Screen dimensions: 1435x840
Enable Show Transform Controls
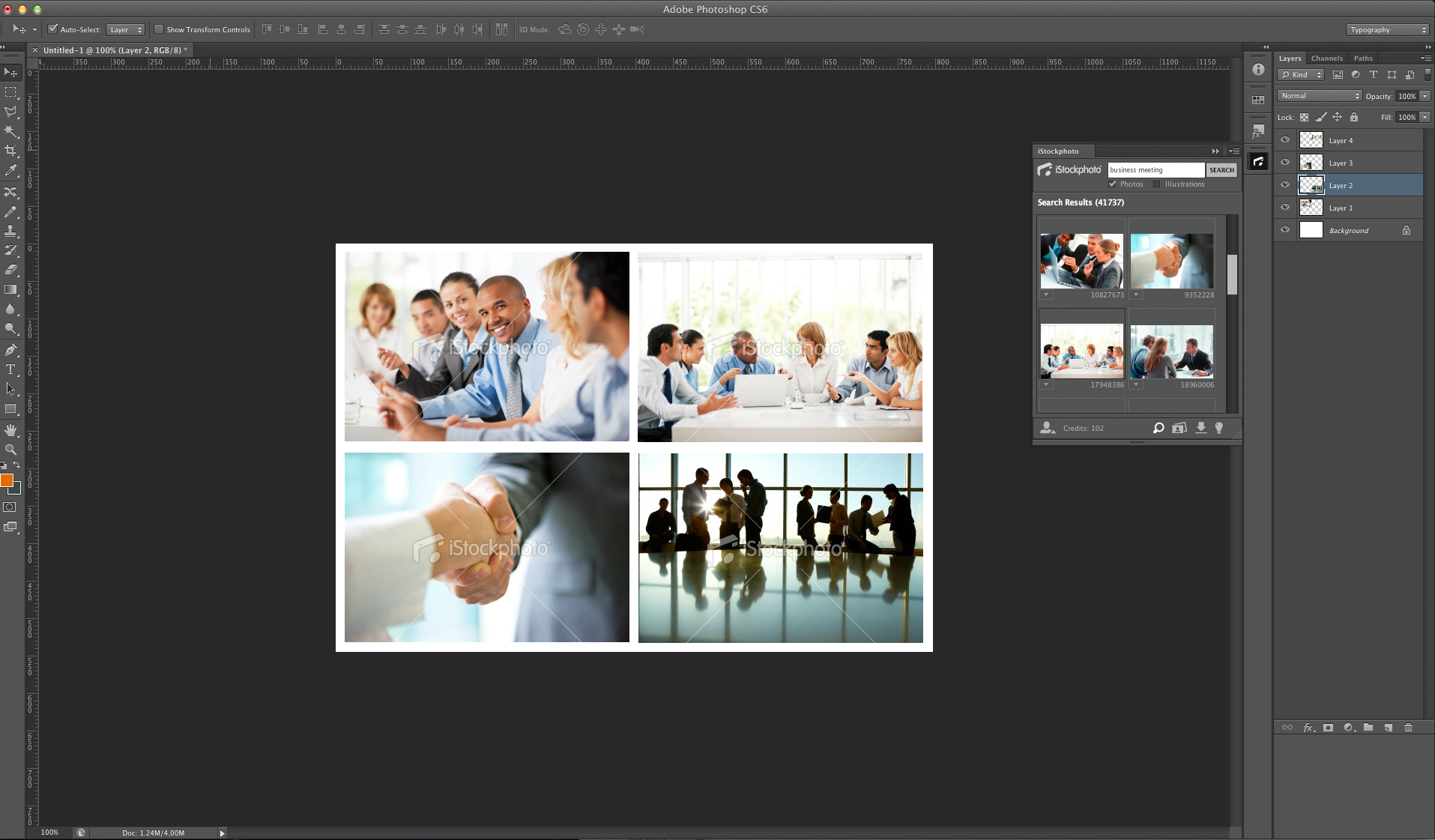[x=159, y=29]
